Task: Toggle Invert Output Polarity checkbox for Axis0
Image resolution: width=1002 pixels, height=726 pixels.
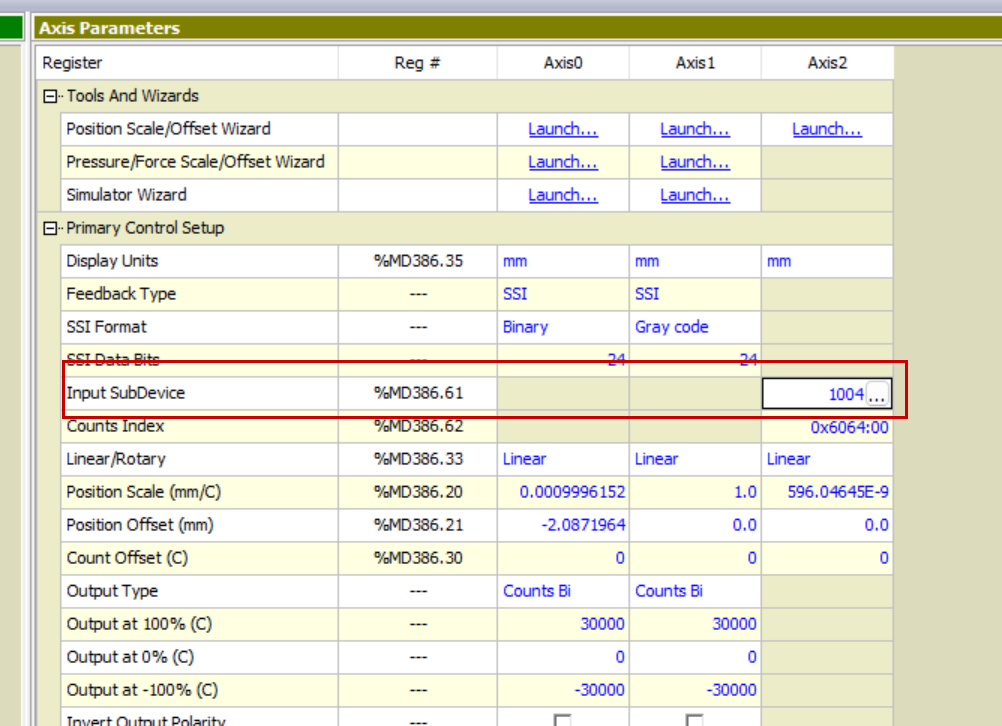Action: [562, 720]
